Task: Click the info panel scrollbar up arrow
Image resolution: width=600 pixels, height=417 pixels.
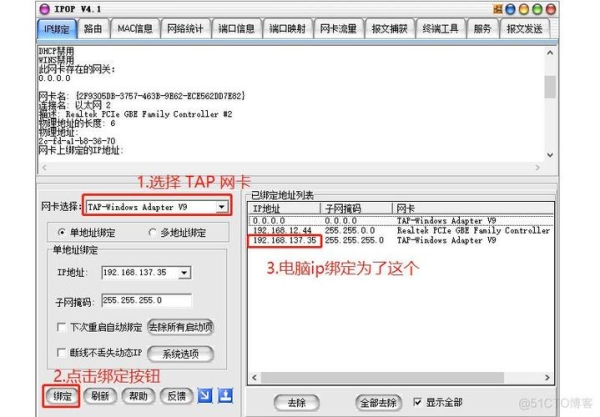Action: point(550,53)
